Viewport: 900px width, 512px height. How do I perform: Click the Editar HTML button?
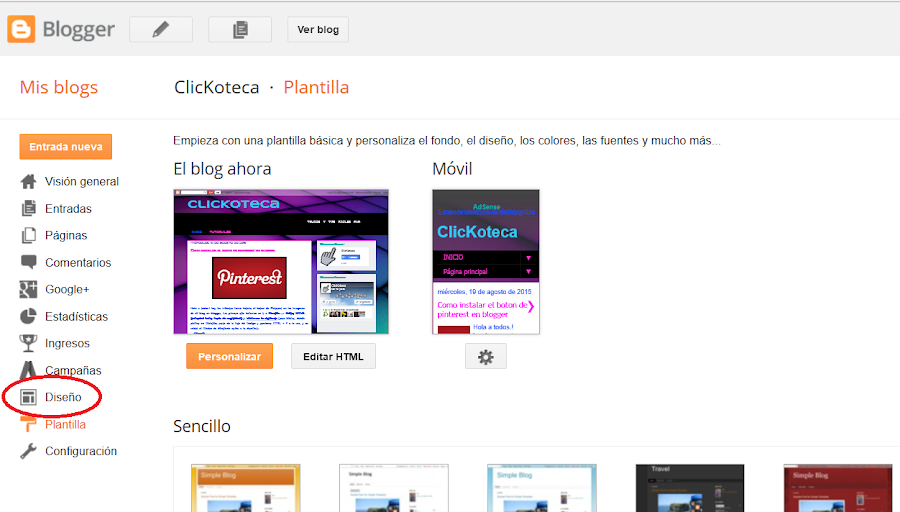click(333, 356)
